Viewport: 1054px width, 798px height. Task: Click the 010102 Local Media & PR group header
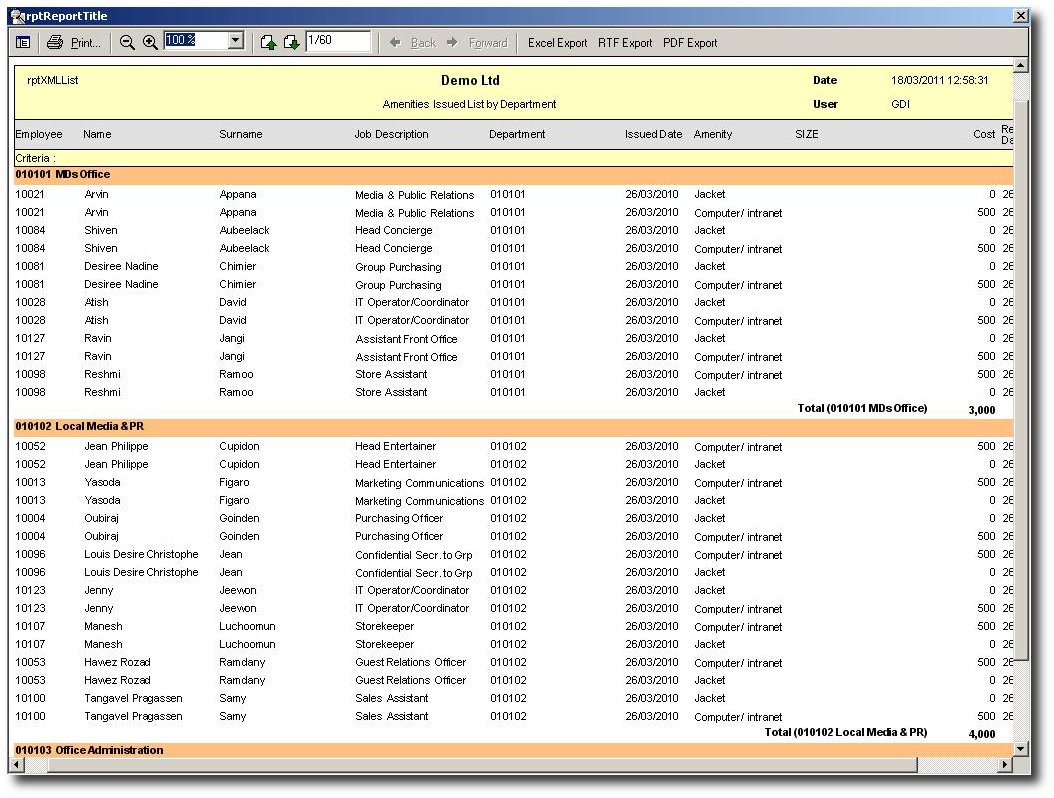click(x=80, y=427)
